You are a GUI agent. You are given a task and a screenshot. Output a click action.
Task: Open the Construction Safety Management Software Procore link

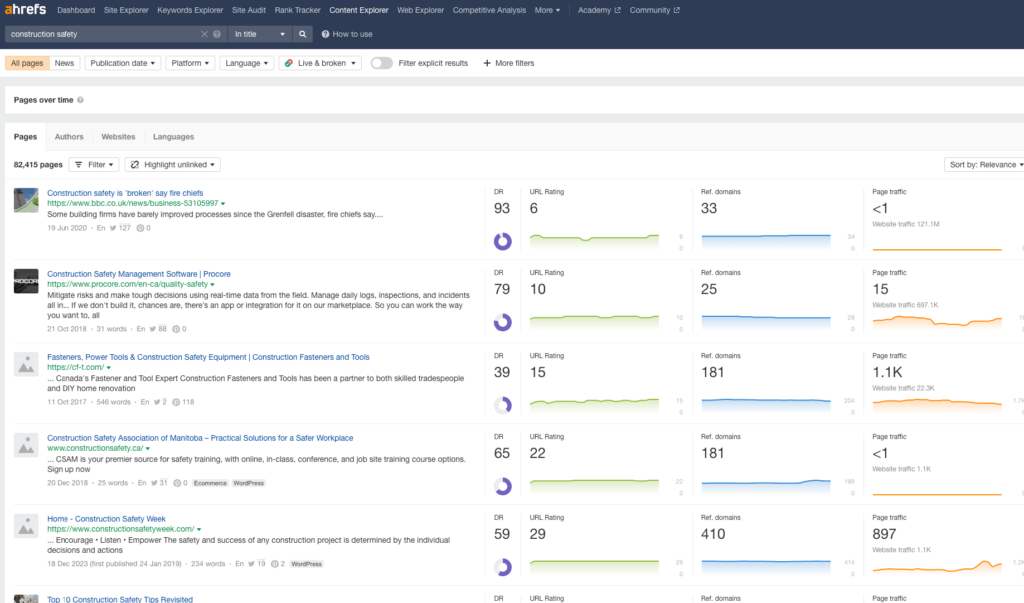(125, 273)
